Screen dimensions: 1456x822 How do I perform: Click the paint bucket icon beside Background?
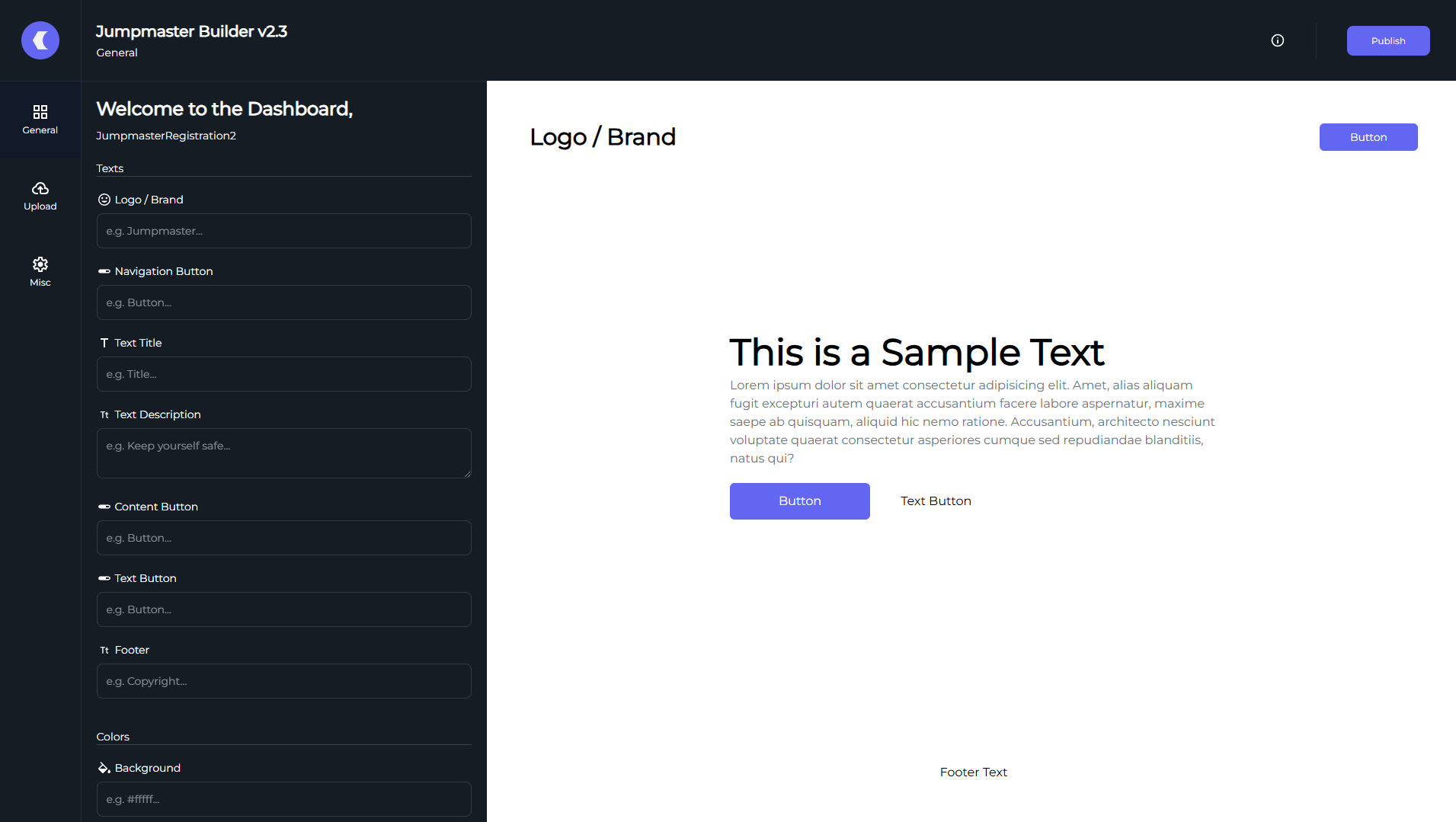coord(104,768)
